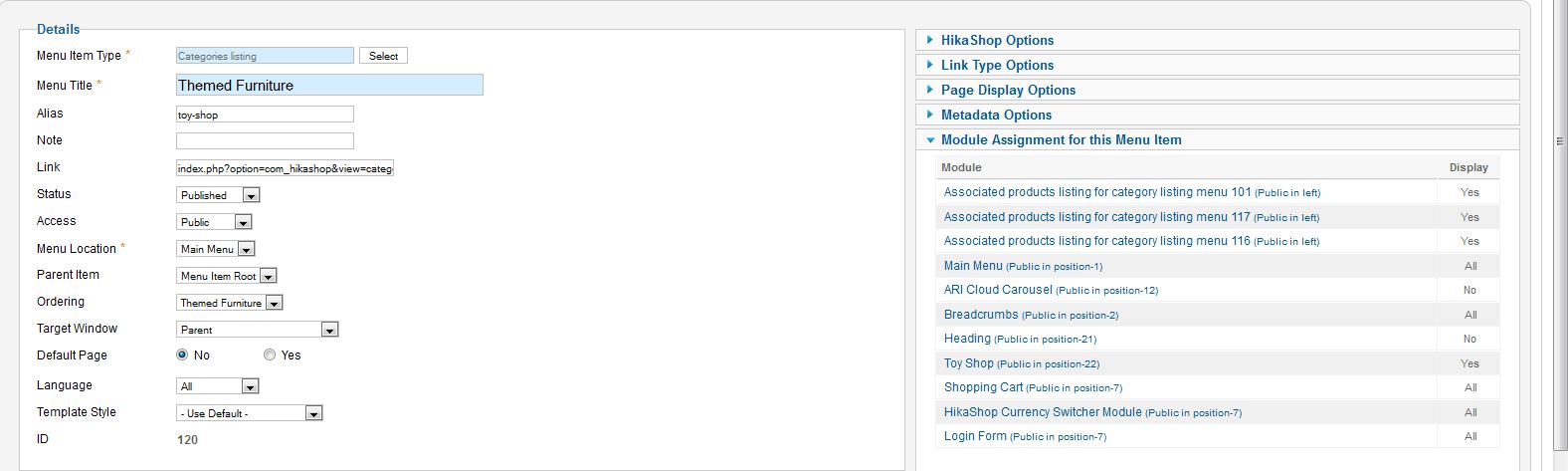The height and width of the screenshot is (471, 1568).
Task: Open the Template Style dropdown
Action: [x=249, y=413]
